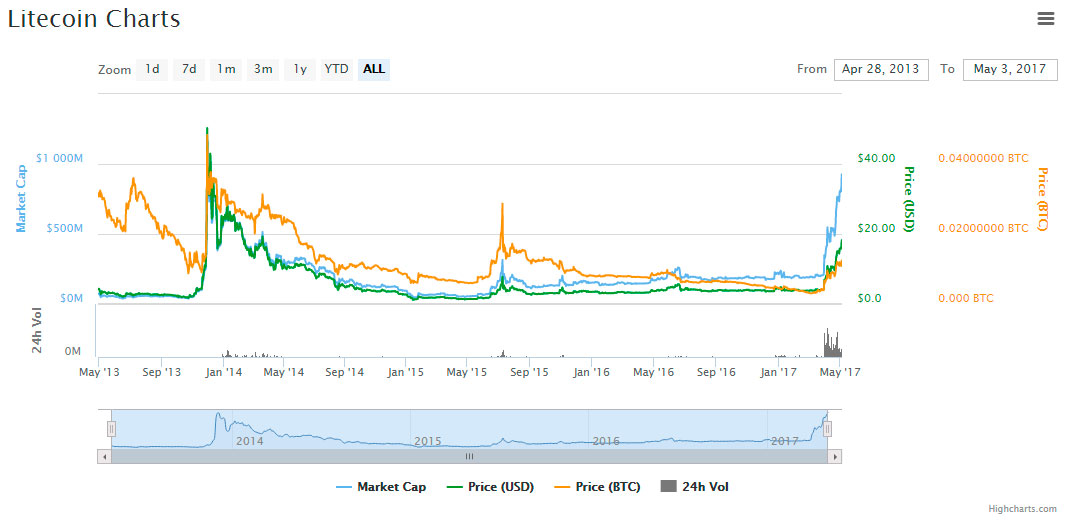Toggle 24h Vol series in legend
1073x524 pixels.
pos(695,487)
